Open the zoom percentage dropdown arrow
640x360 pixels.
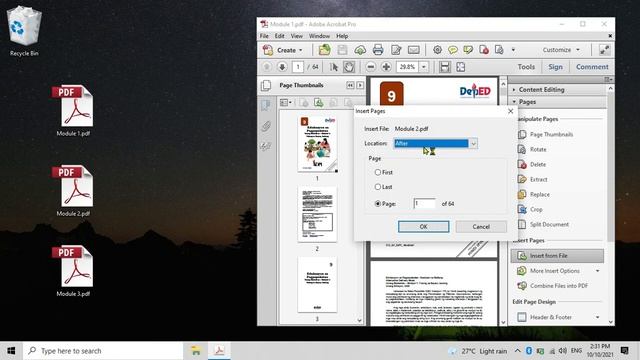pyautogui.click(x=424, y=67)
